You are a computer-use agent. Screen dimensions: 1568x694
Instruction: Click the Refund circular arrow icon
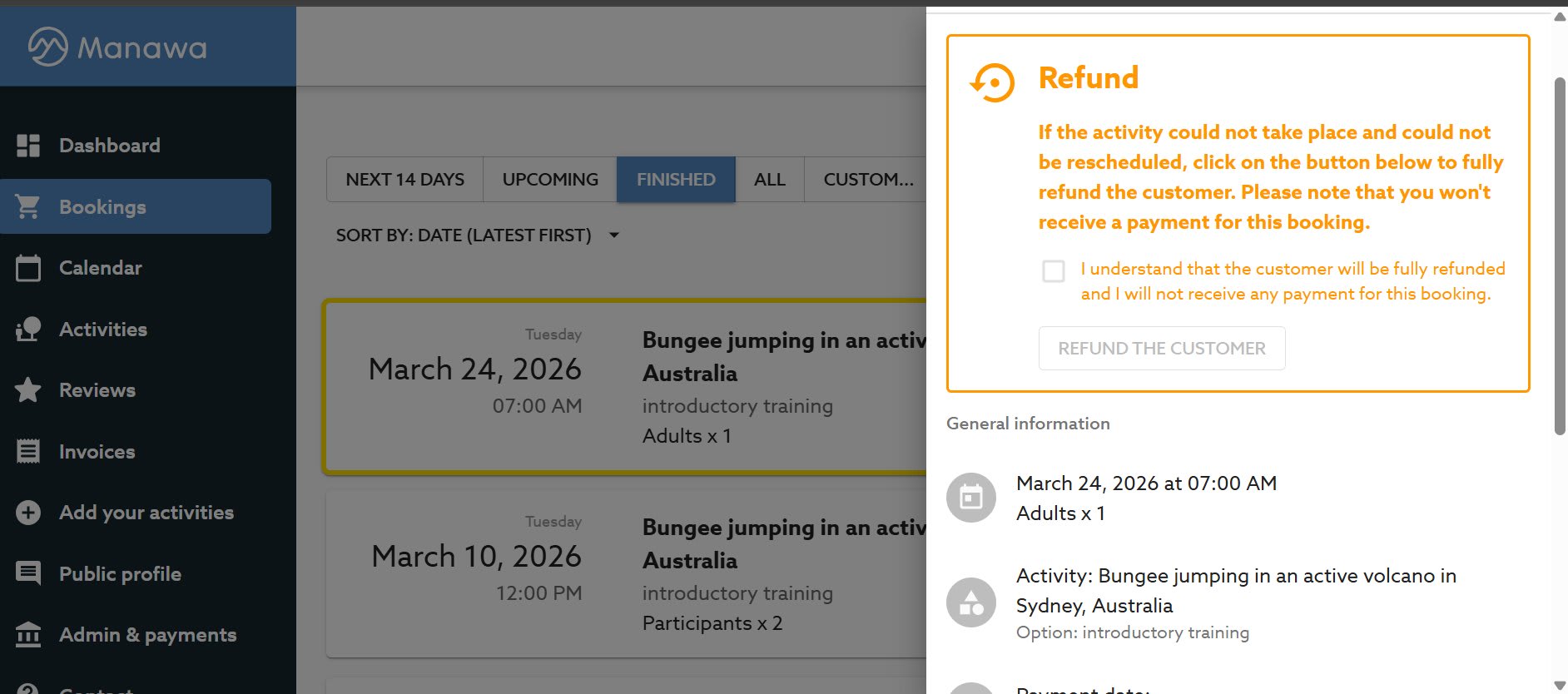tap(992, 83)
